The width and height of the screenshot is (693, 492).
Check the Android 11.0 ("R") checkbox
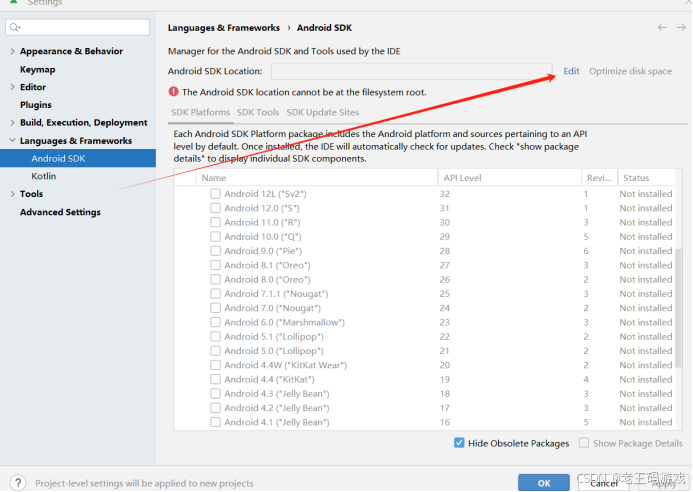[x=215, y=222]
